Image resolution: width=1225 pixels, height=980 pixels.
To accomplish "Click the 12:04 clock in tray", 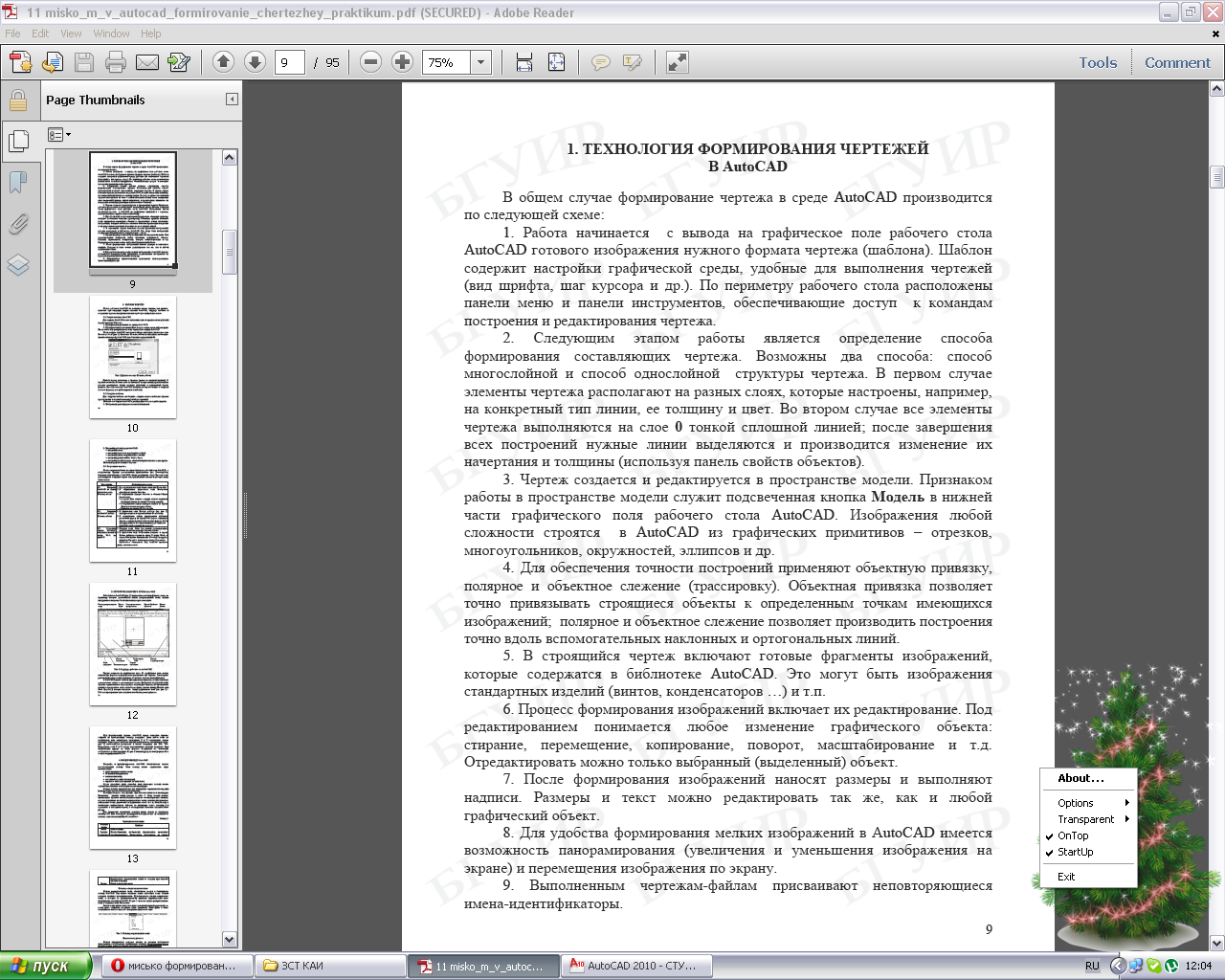I will [x=1198, y=966].
